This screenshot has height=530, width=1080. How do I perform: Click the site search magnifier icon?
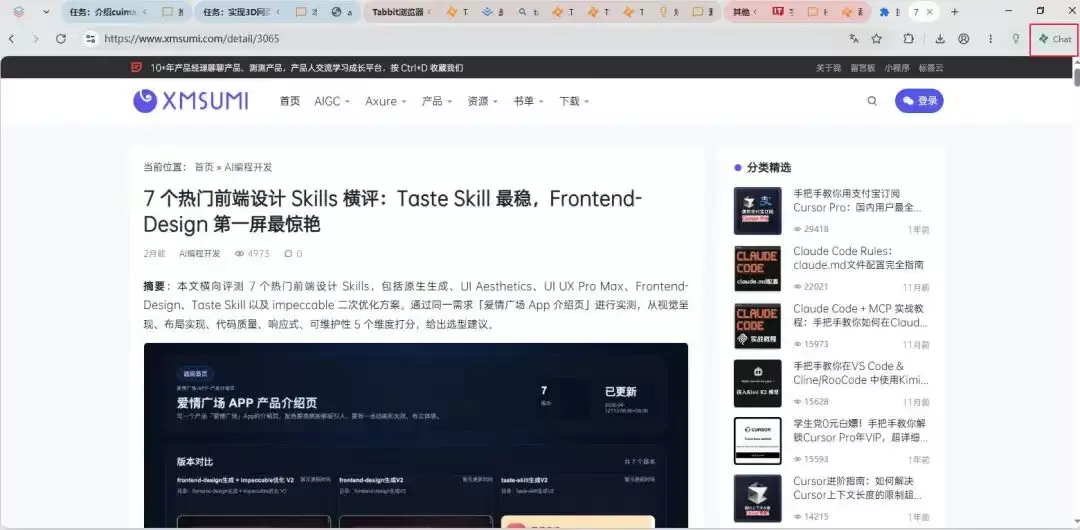872,101
